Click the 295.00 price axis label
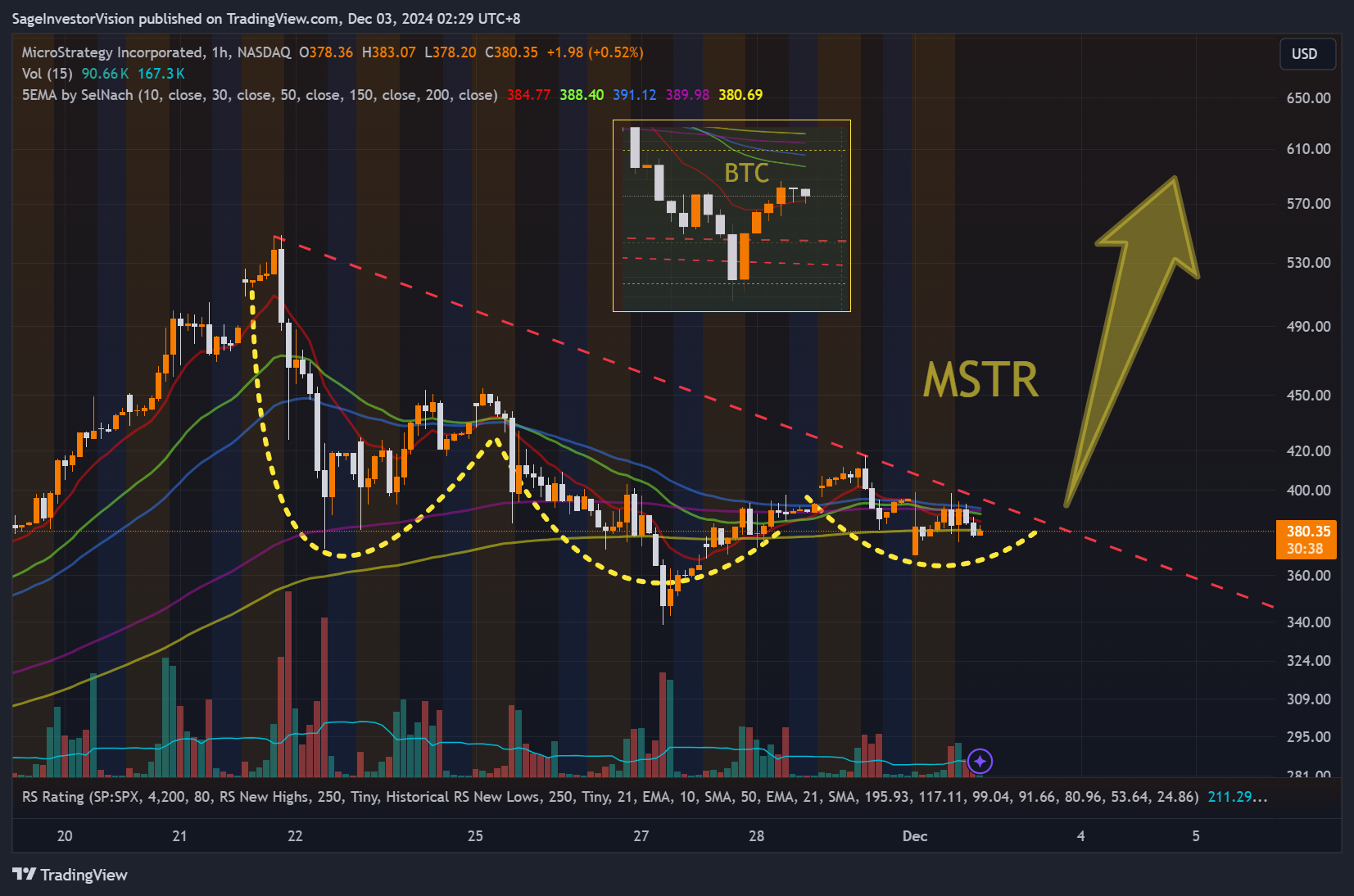 pos(1308,737)
